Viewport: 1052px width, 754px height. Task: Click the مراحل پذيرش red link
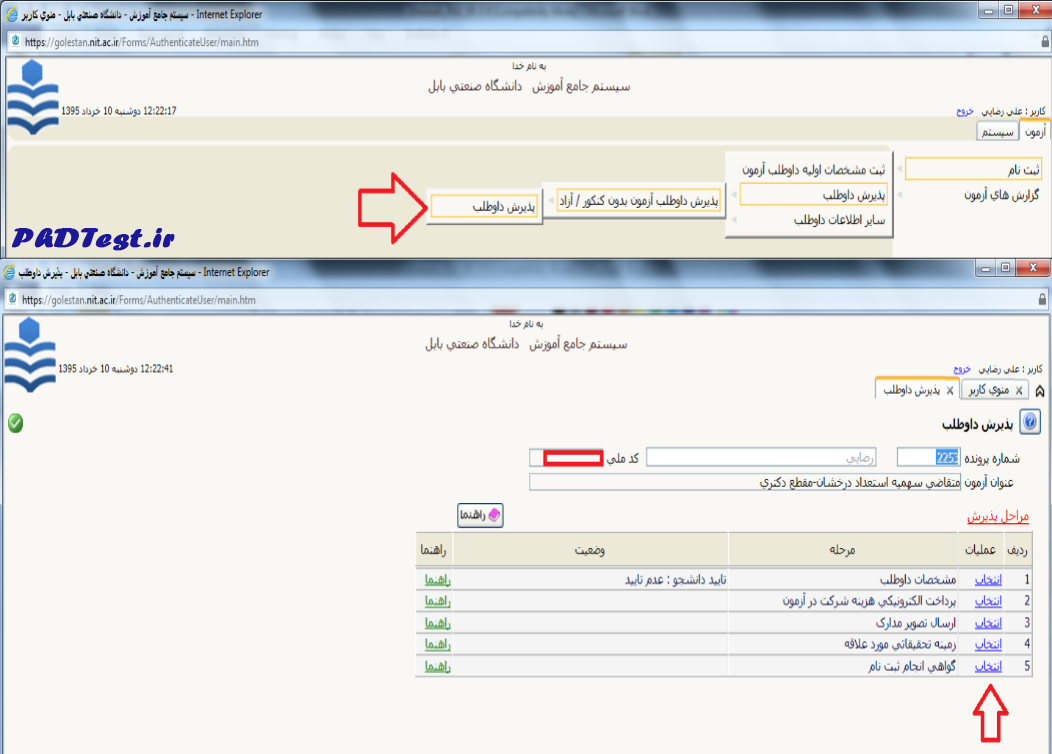[998, 516]
